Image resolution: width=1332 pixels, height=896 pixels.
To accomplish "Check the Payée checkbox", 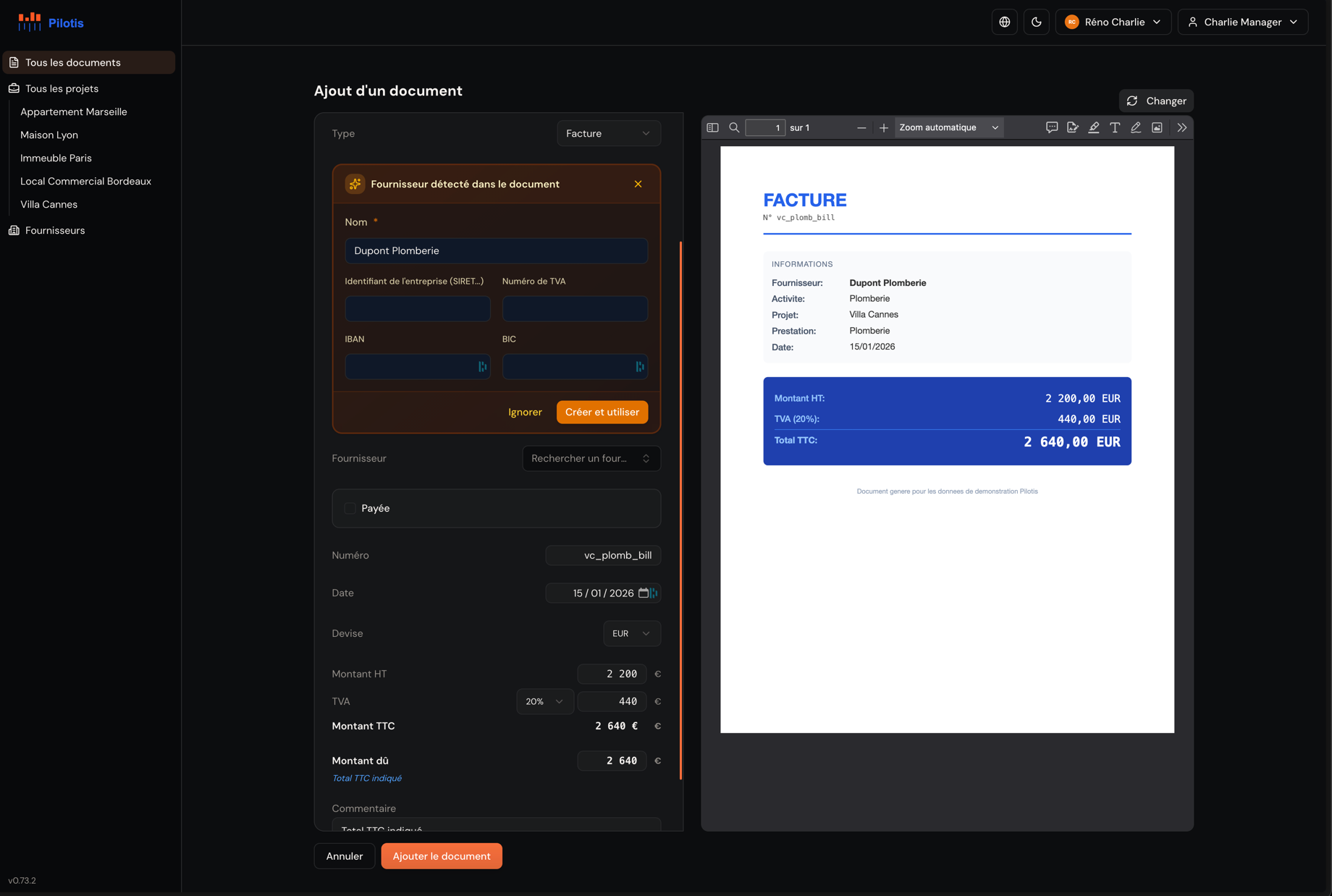I will (350, 508).
